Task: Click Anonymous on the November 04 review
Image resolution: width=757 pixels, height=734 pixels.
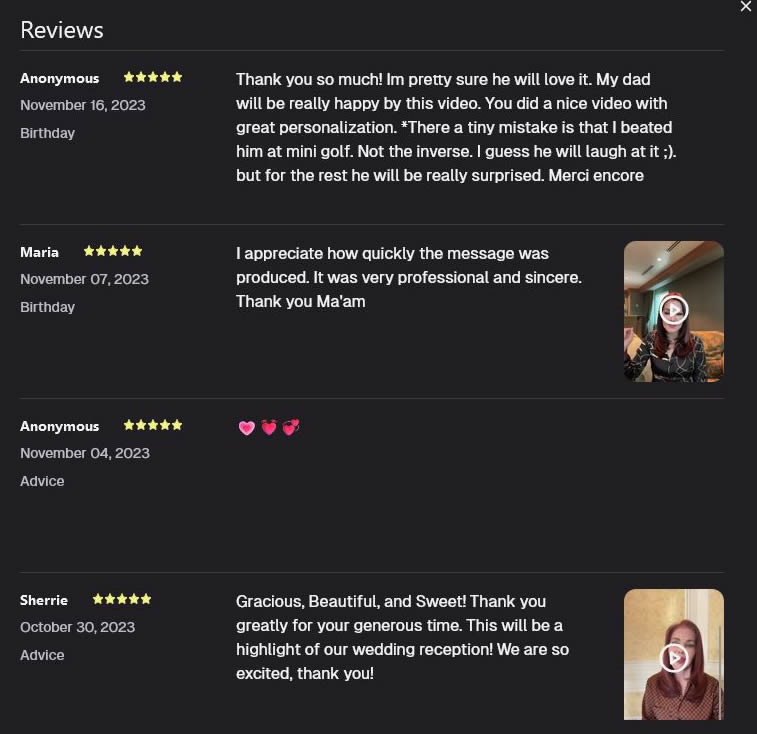Action: point(60,426)
